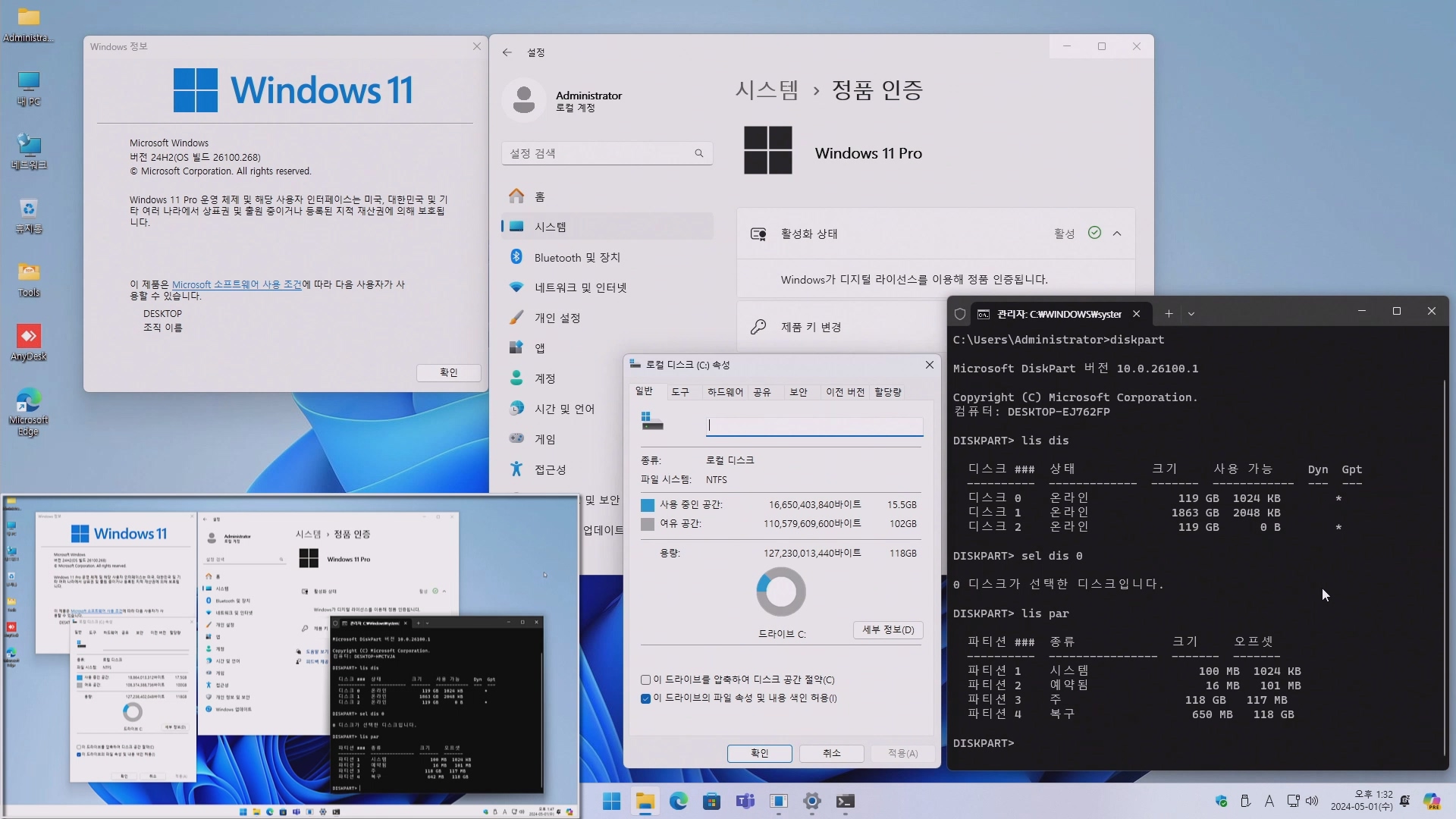The image size is (1456, 819).
Task: Open terminal new tab dropdown arrow
Action: coord(1191,314)
